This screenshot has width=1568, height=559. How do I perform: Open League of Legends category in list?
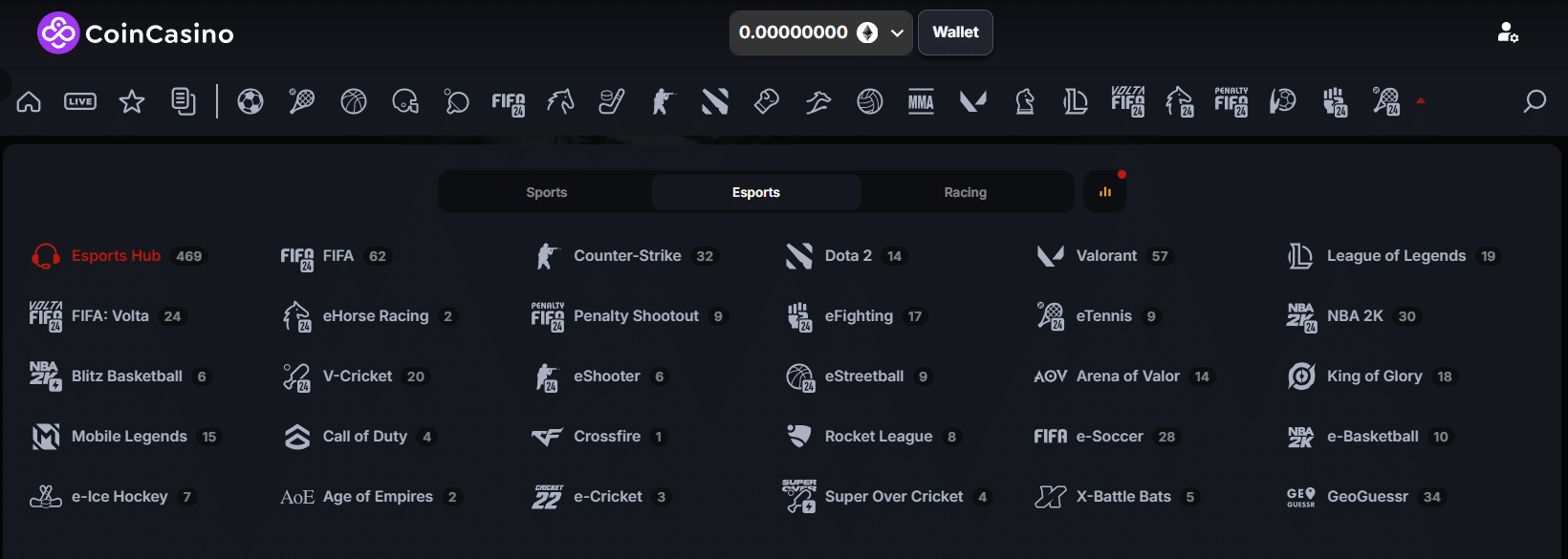click(1393, 256)
